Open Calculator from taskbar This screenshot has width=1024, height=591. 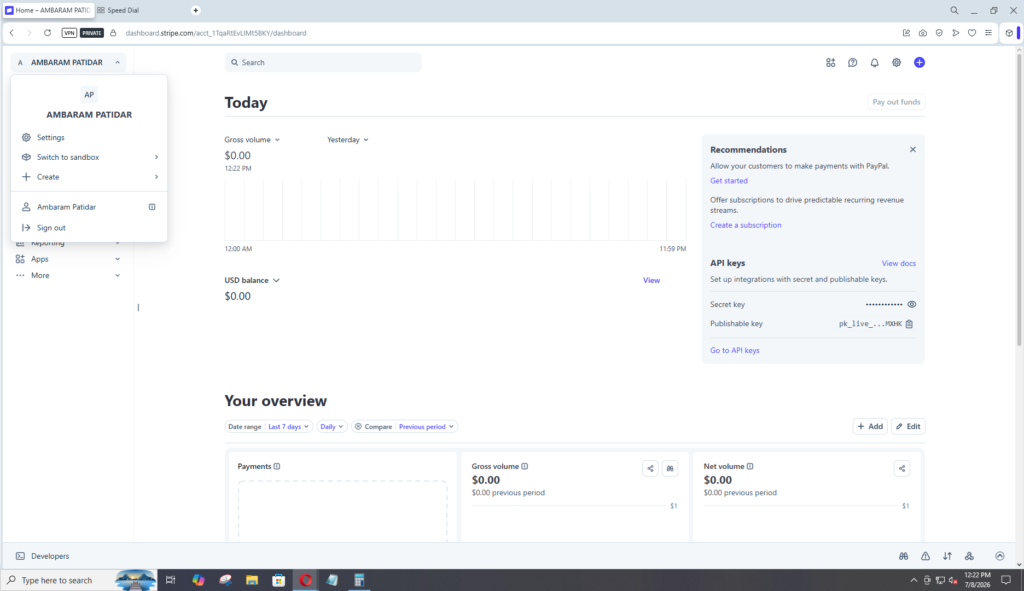coord(359,580)
